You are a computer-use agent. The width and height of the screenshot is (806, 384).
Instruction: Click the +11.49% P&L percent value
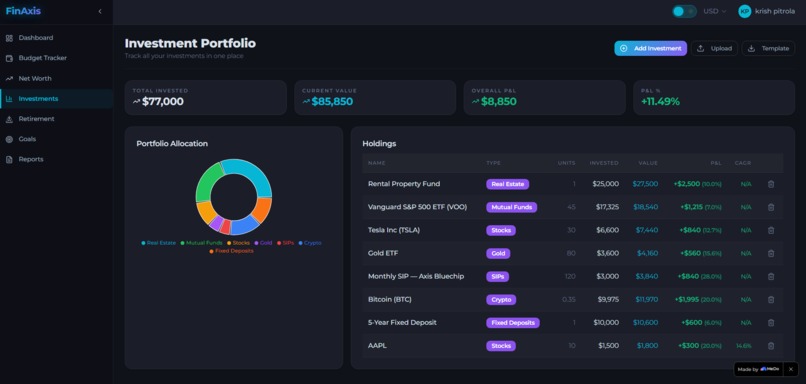click(x=660, y=102)
